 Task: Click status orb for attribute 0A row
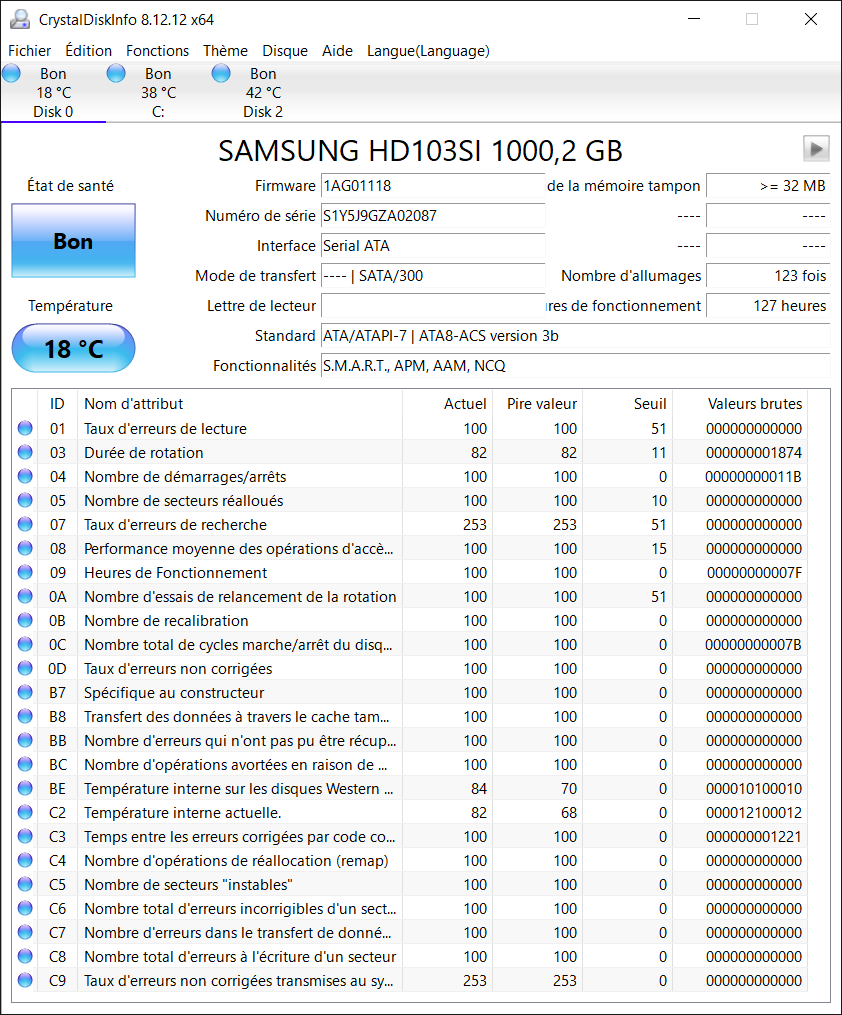pyautogui.click(x=25, y=596)
